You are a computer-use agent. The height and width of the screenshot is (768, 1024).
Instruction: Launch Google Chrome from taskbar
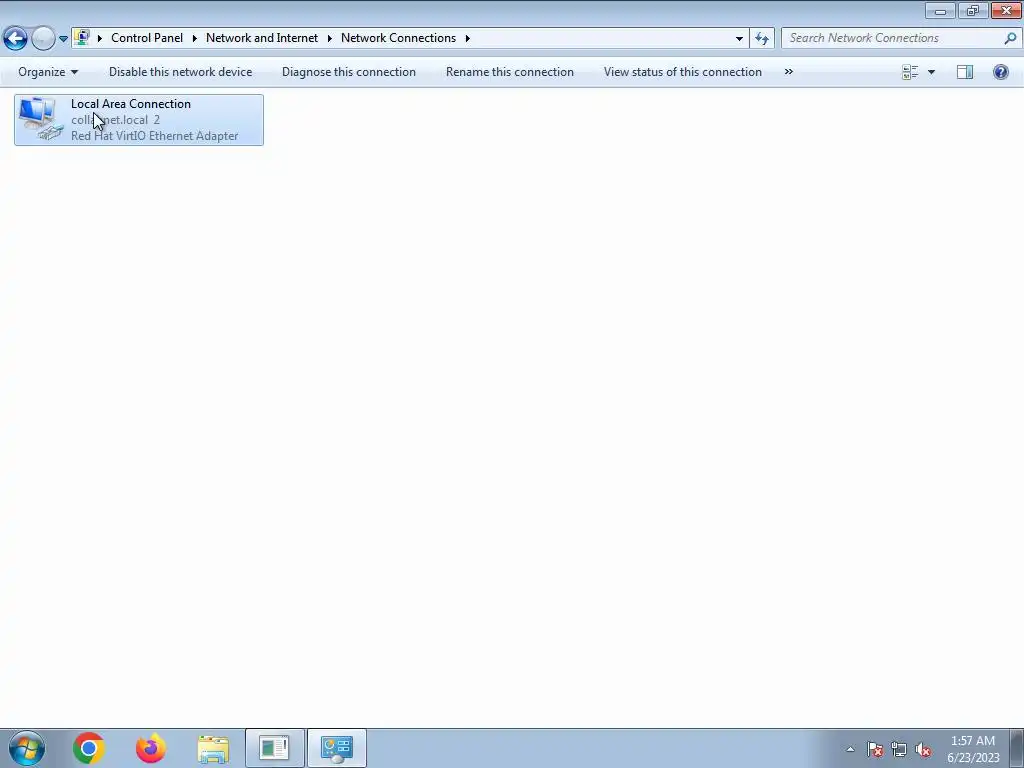click(89, 748)
